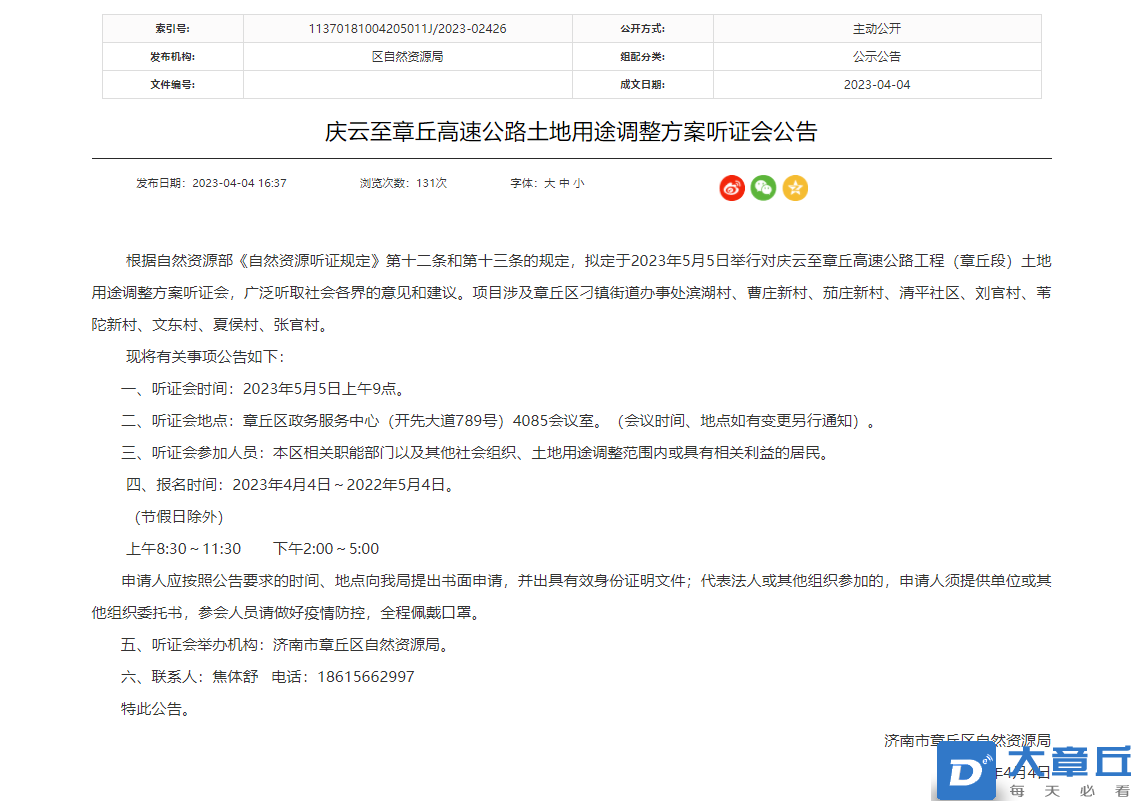Click the view count 131次

click(404, 183)
